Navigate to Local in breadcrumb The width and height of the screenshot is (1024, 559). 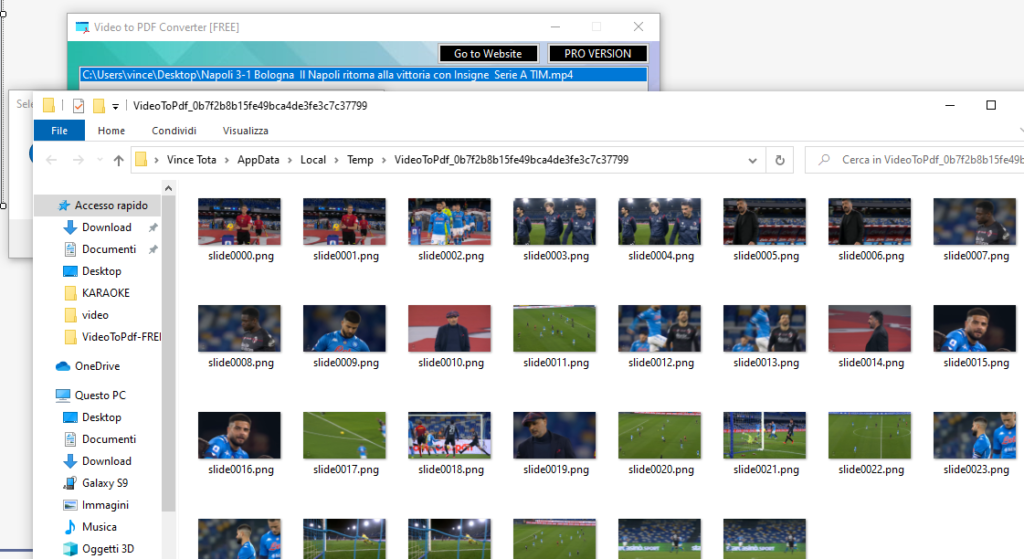point(313,160)
